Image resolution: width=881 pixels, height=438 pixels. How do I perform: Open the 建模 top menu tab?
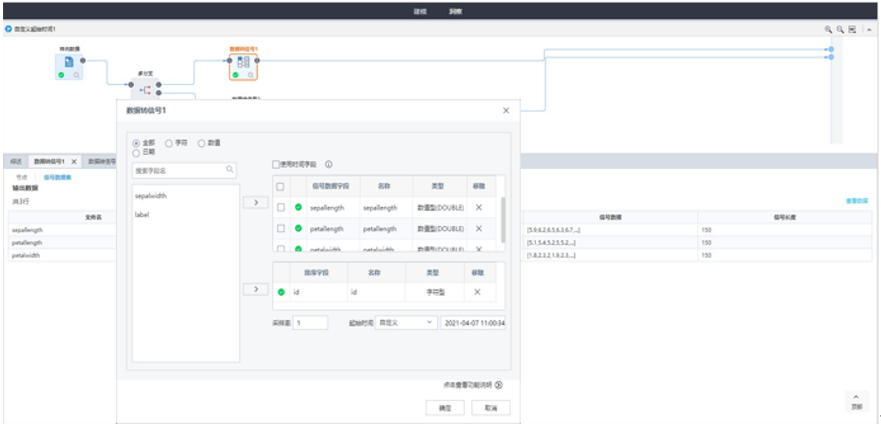point(420,11)
